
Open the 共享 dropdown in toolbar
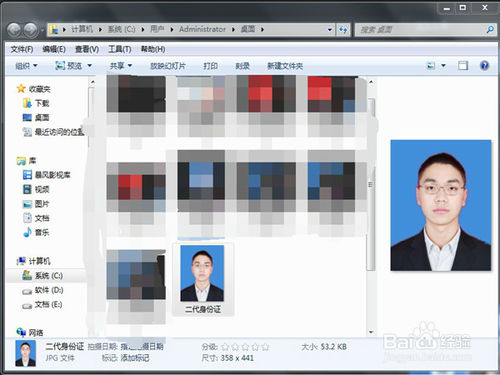[121, 66]
